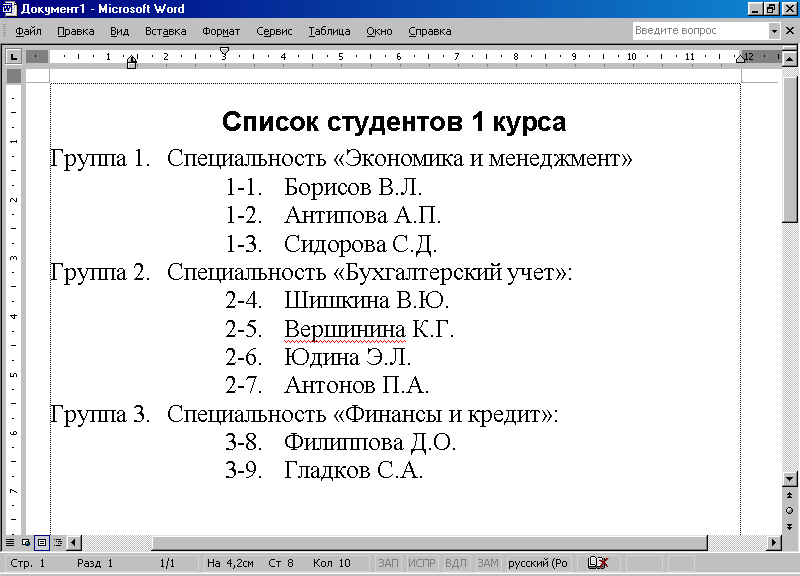The image size is (800, 576).
Task: Click the tab-stop type selector on ruler
Action: point(13,56)
